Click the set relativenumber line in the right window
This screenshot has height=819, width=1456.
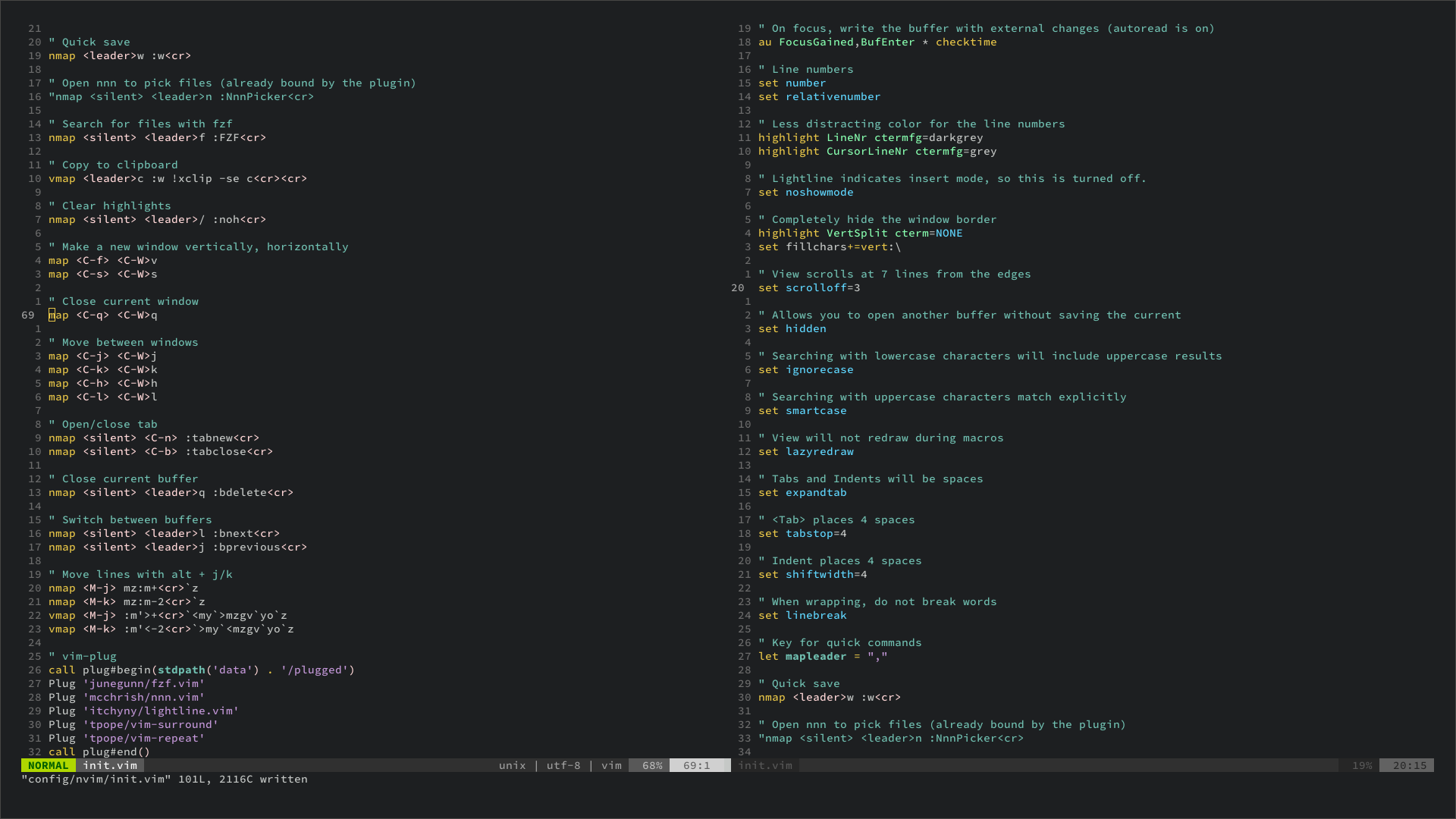pyautogui.click(x=819, y=96)
